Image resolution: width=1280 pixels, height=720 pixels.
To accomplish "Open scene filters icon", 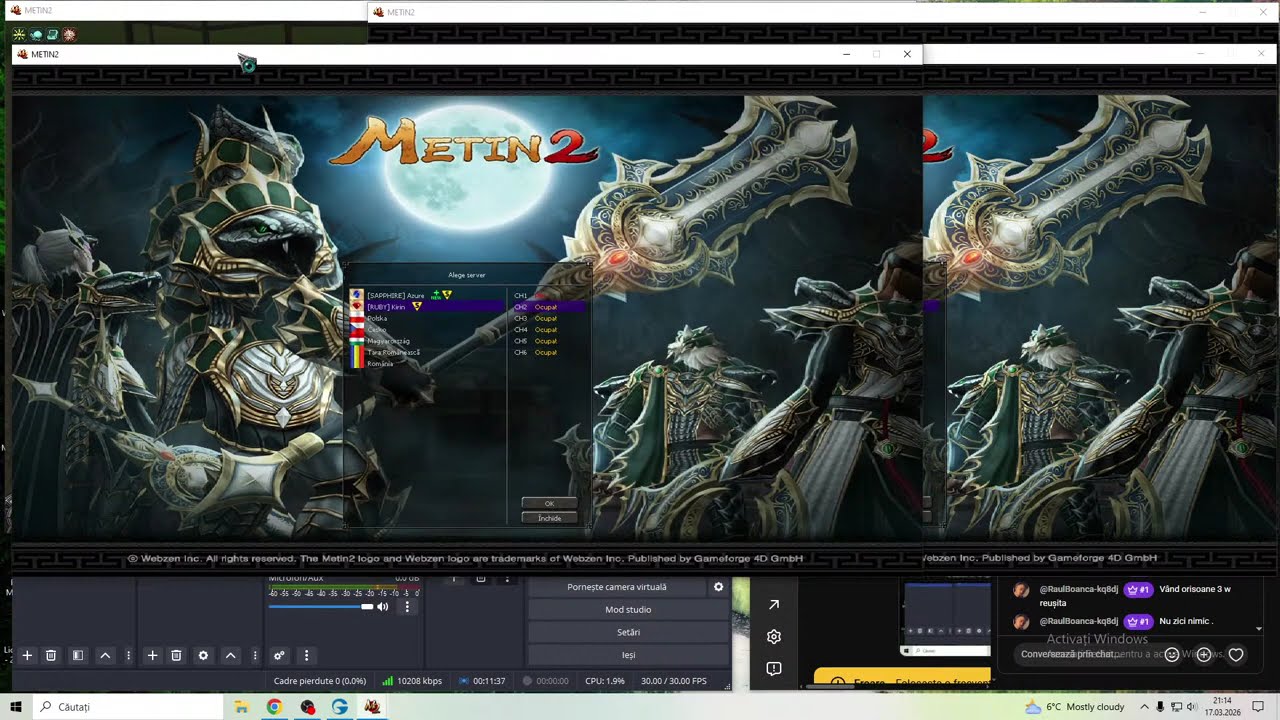I will 77,656.
